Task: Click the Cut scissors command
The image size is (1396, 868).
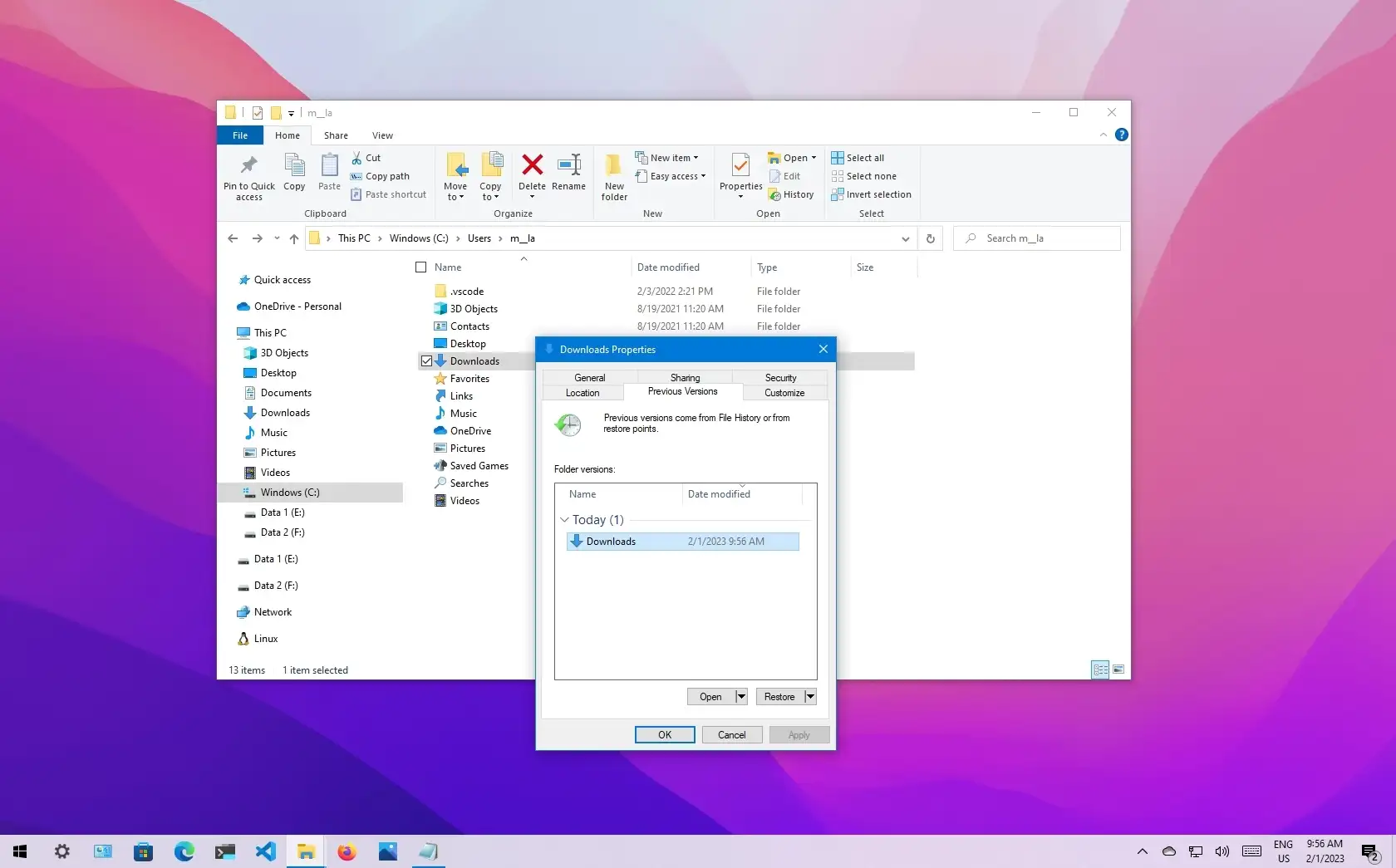Action: click(366, 158)
